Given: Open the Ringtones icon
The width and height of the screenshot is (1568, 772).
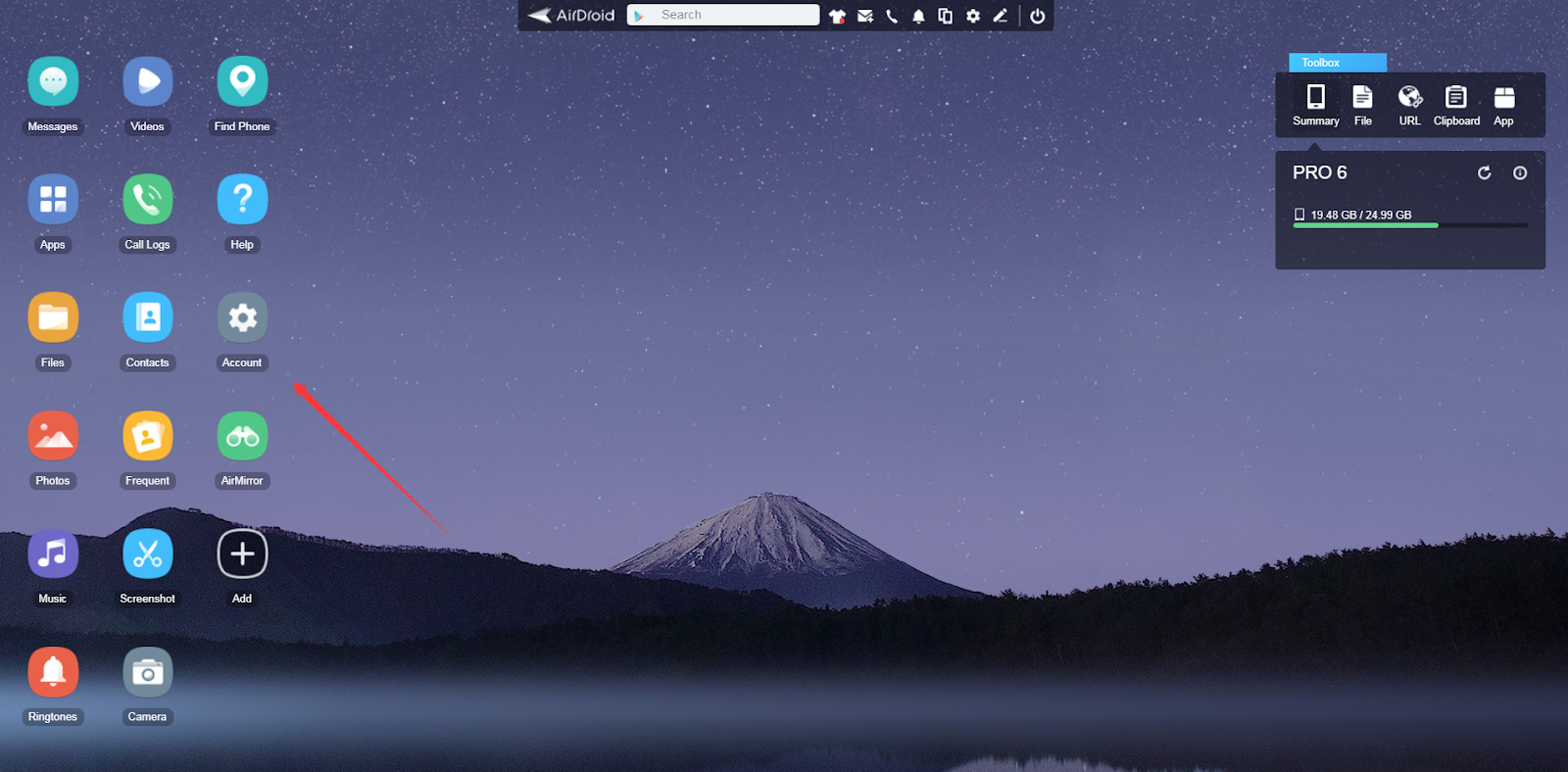Looking at the screenshot, I should pos(53,672).
